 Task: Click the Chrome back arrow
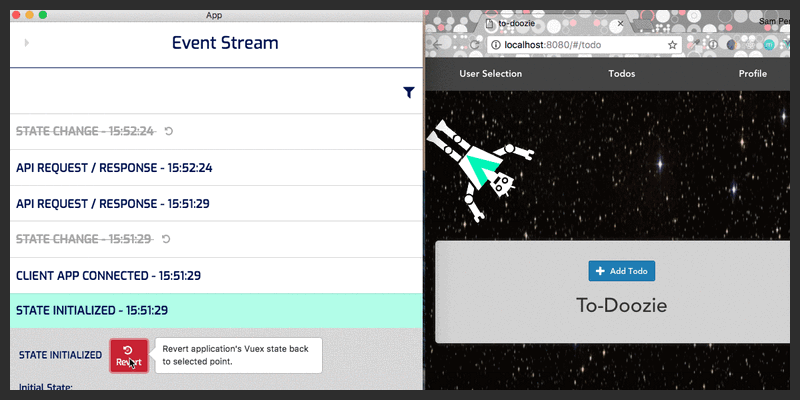[438, 45]
